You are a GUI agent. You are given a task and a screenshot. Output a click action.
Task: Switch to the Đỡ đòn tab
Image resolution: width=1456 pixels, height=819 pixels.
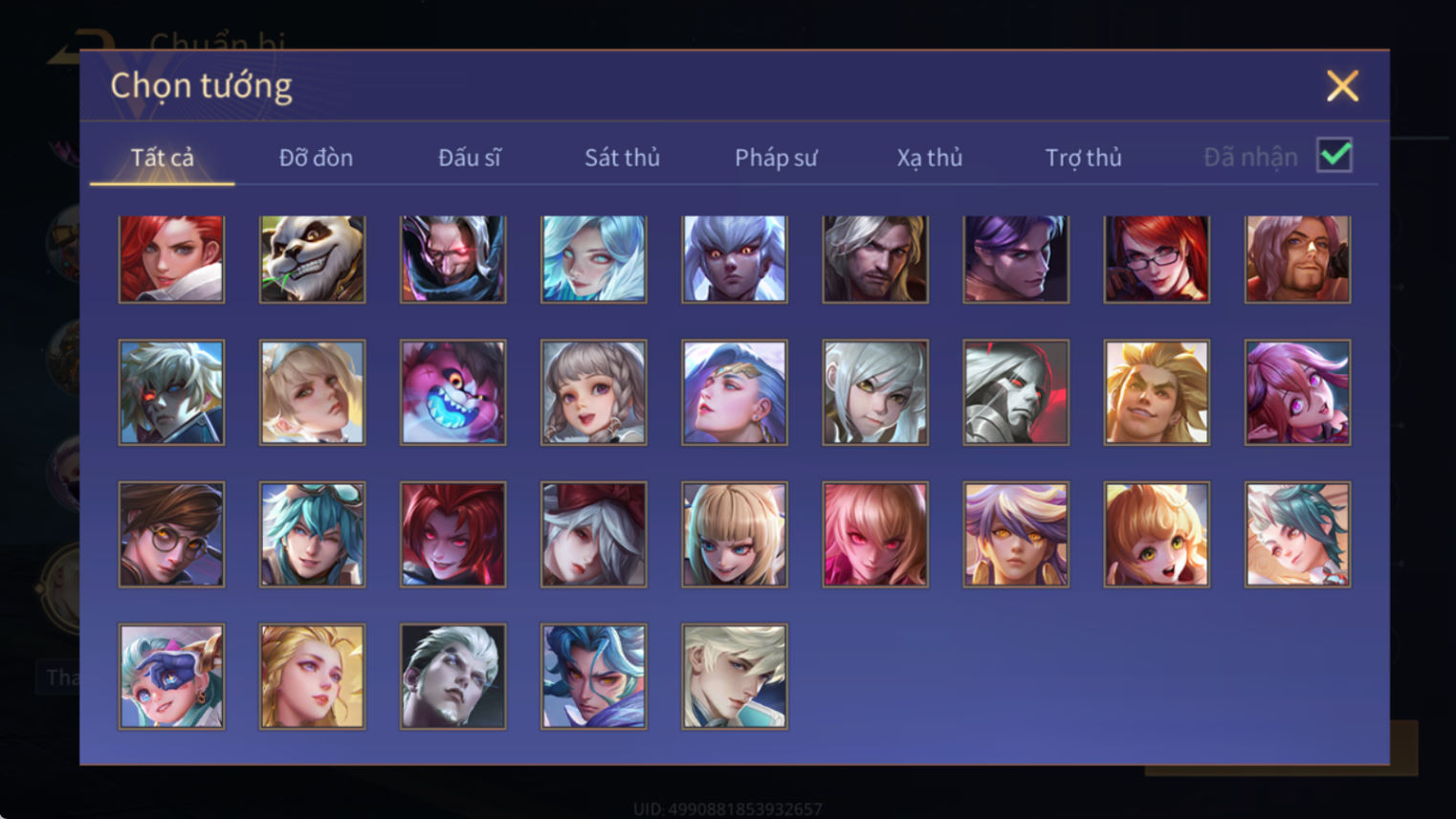click(x=316, y=157)
